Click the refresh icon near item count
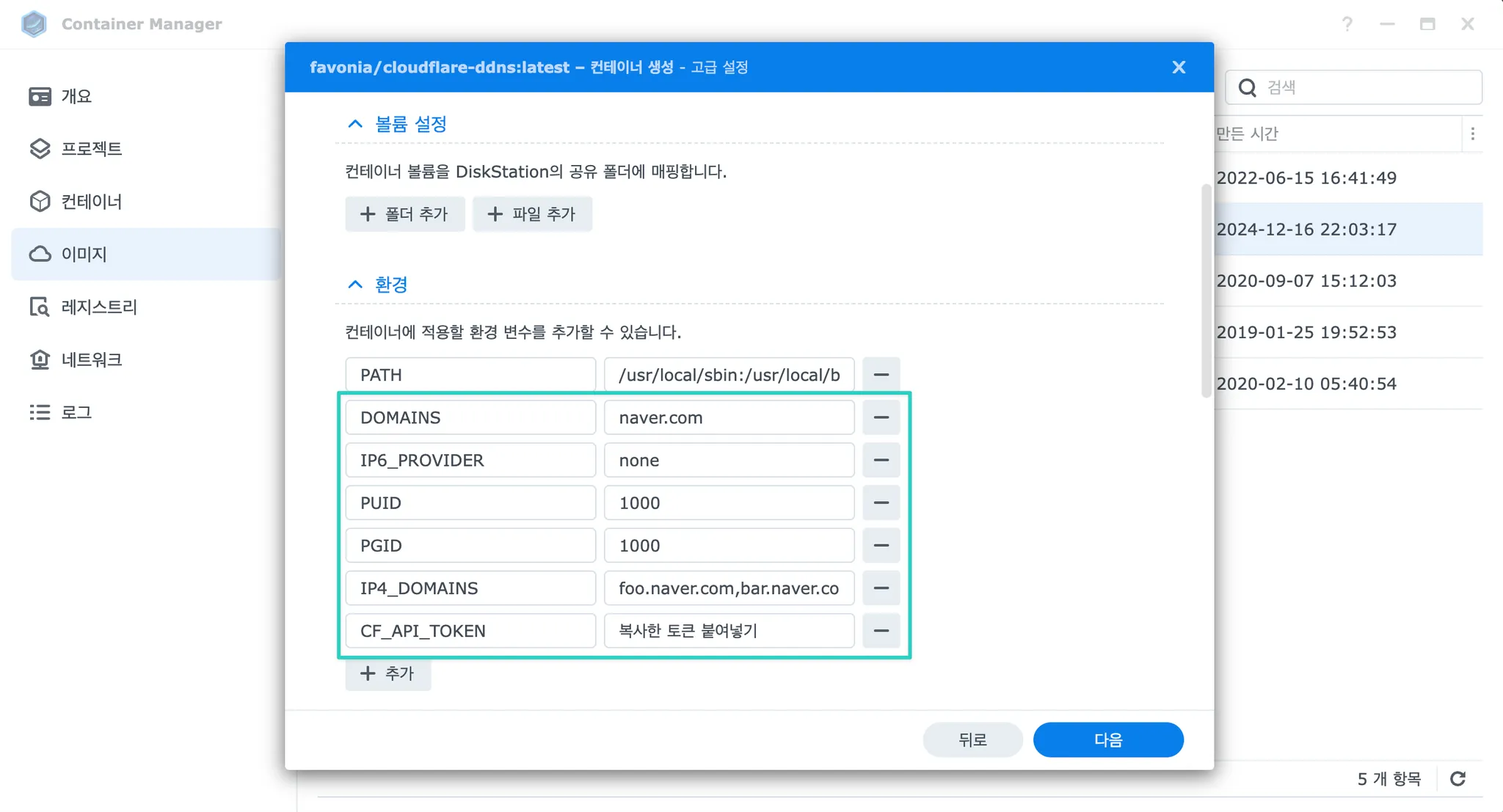This screenshot has height=812, width=1503. pyautogui.click(x=1457, y=778)
